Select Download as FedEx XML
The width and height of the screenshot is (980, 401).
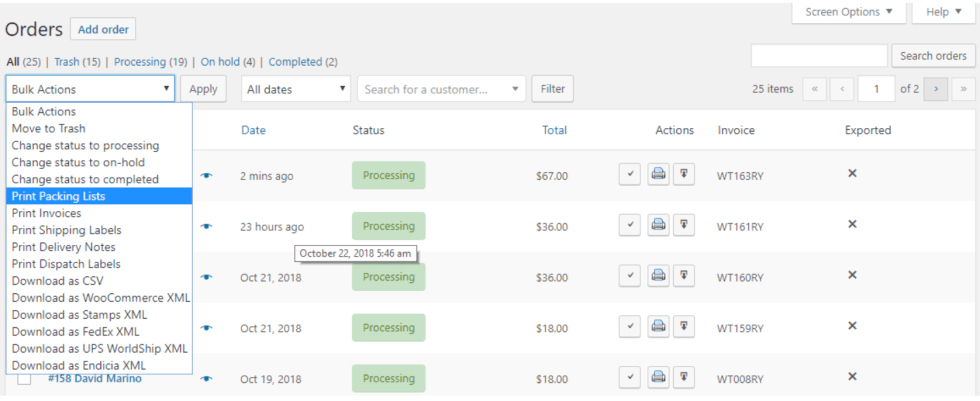(x=99, y=332)
